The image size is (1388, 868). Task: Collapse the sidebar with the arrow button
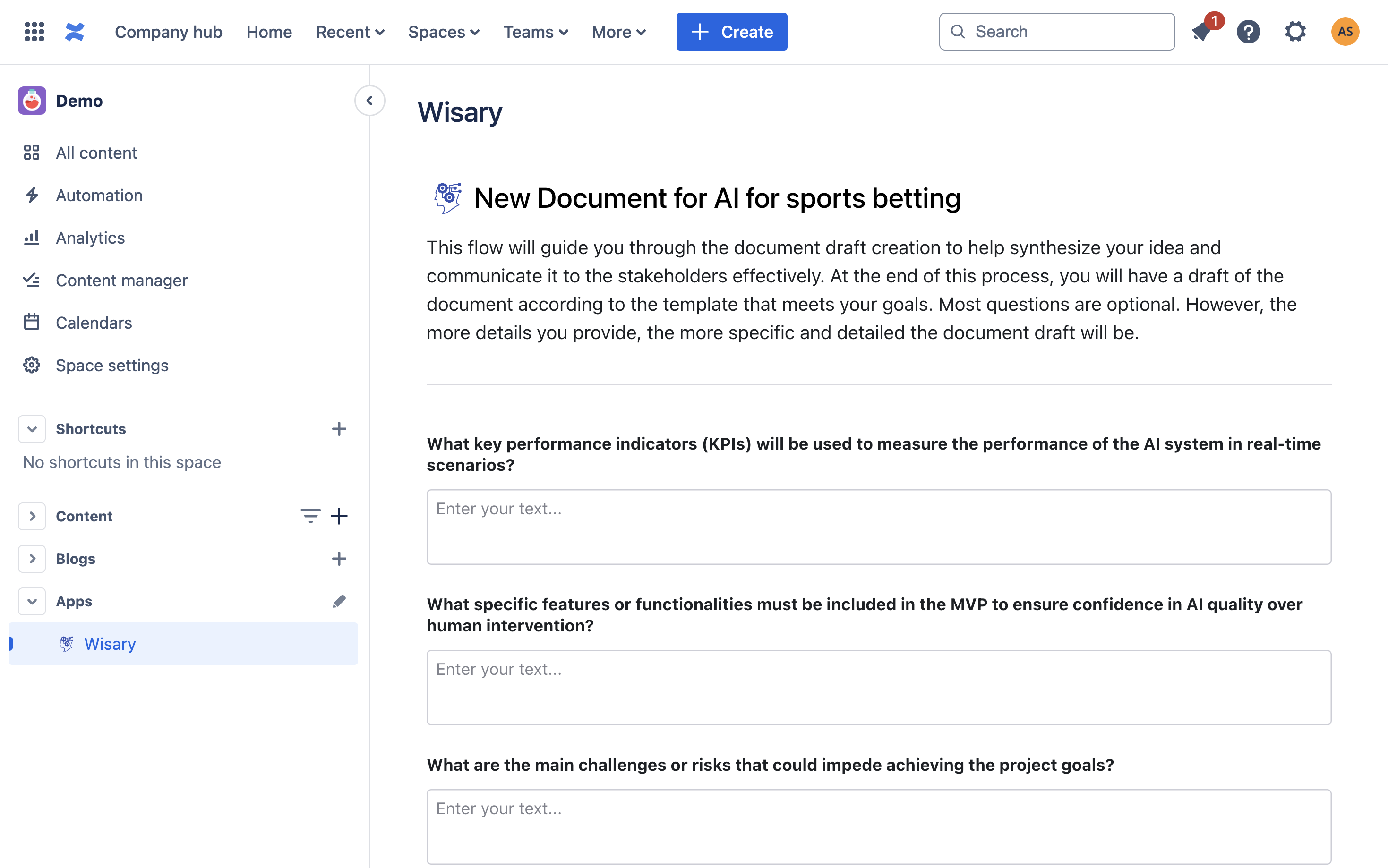(x=369, y=101)
